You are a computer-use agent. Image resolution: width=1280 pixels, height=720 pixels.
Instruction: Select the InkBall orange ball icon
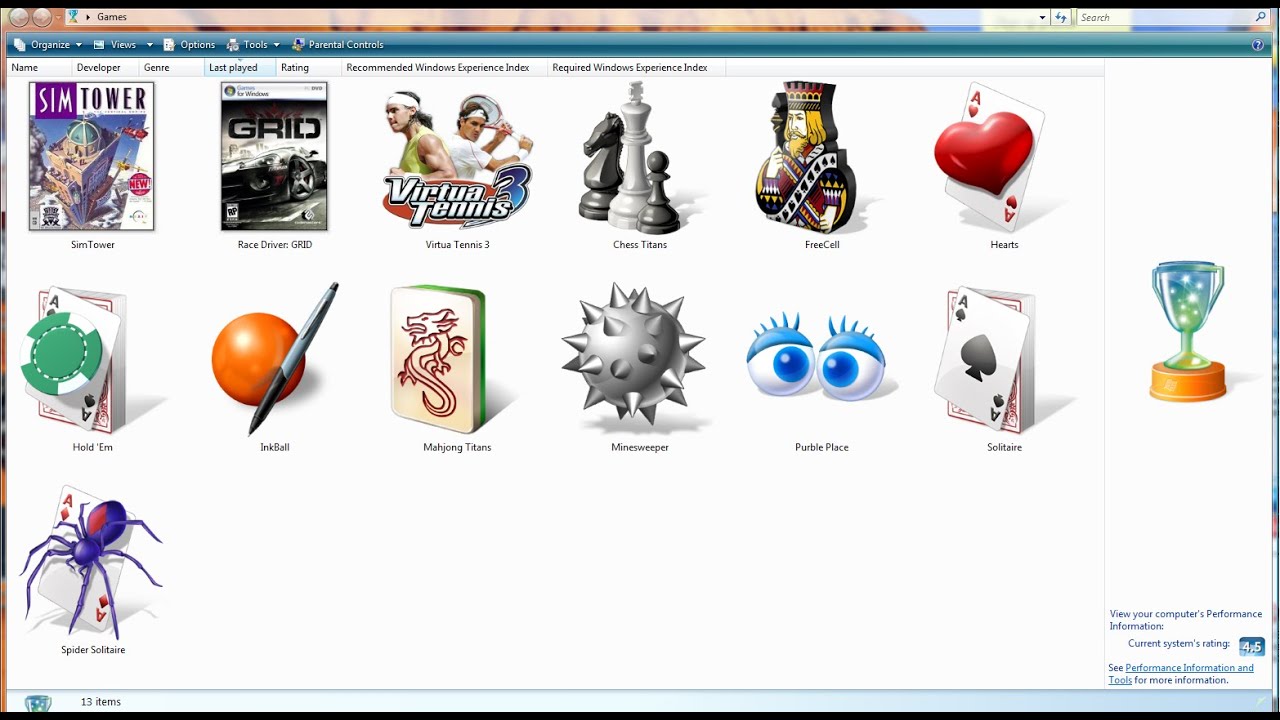275,358
